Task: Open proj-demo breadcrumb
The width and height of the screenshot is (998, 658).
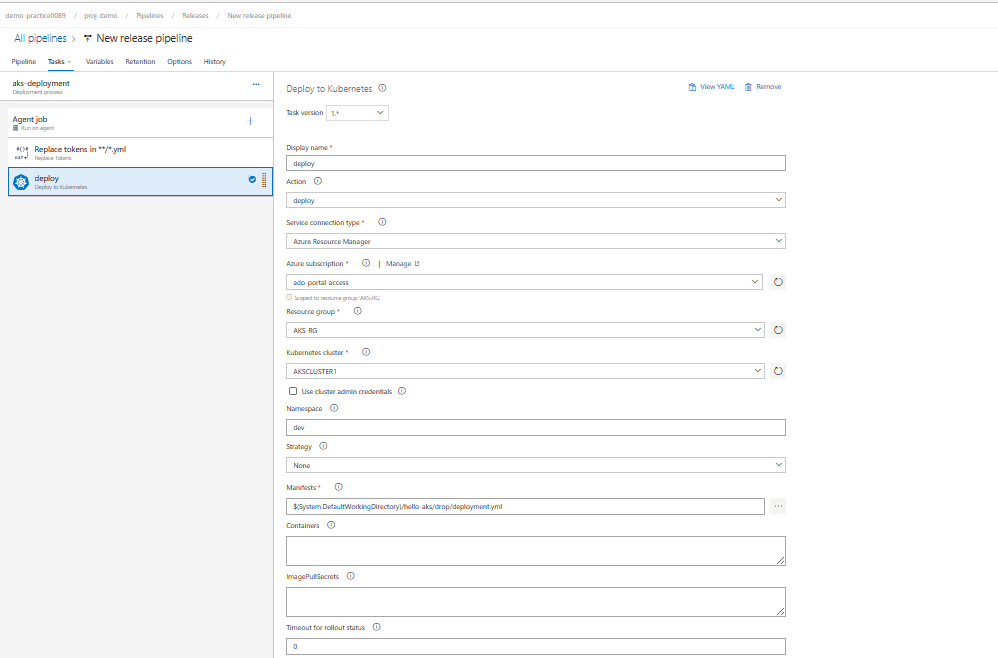Action: (x=101, y=15)
